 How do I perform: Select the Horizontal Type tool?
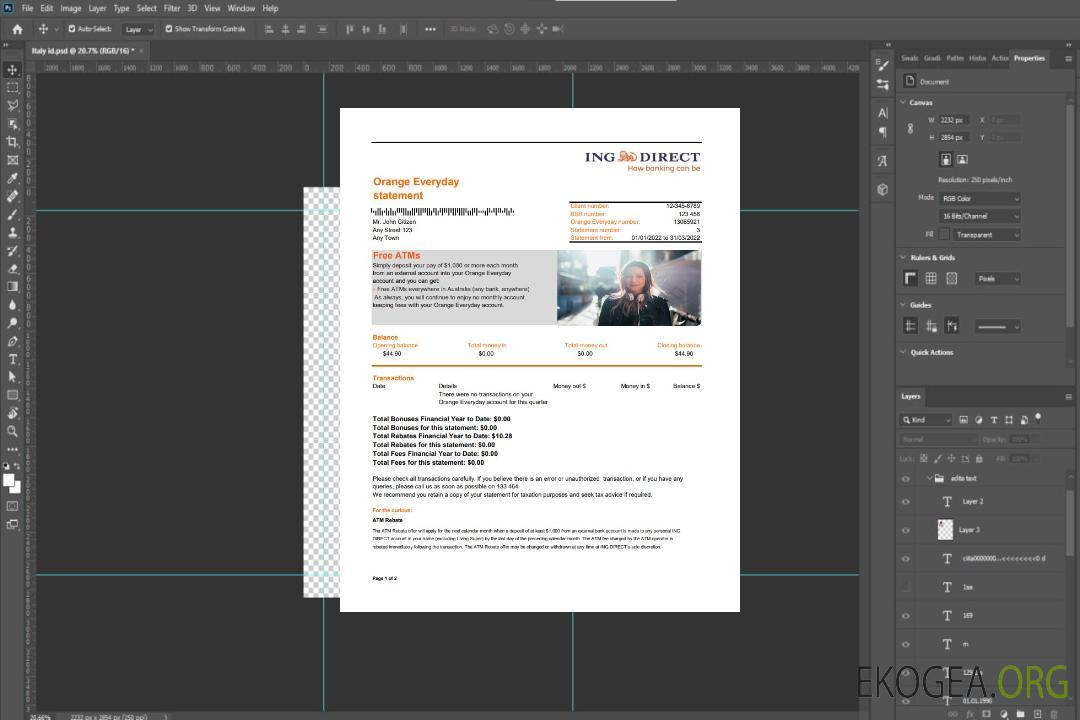tap(12, 359)
